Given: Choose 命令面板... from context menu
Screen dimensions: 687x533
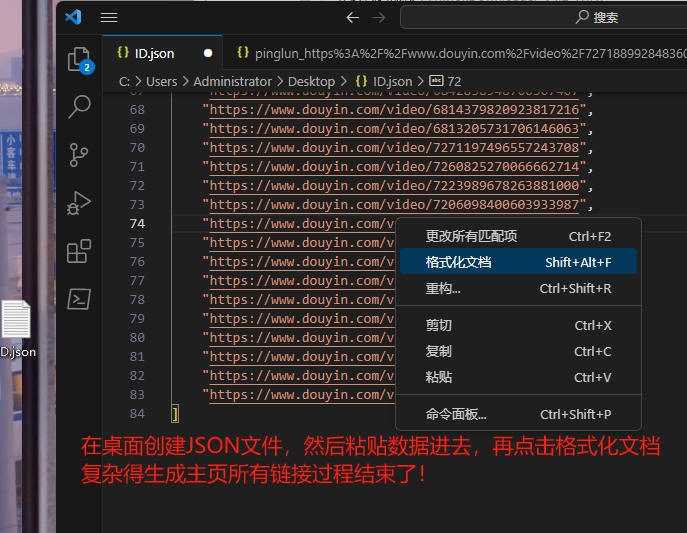Looking at the screenshot, I should click(x=456, y=414).
